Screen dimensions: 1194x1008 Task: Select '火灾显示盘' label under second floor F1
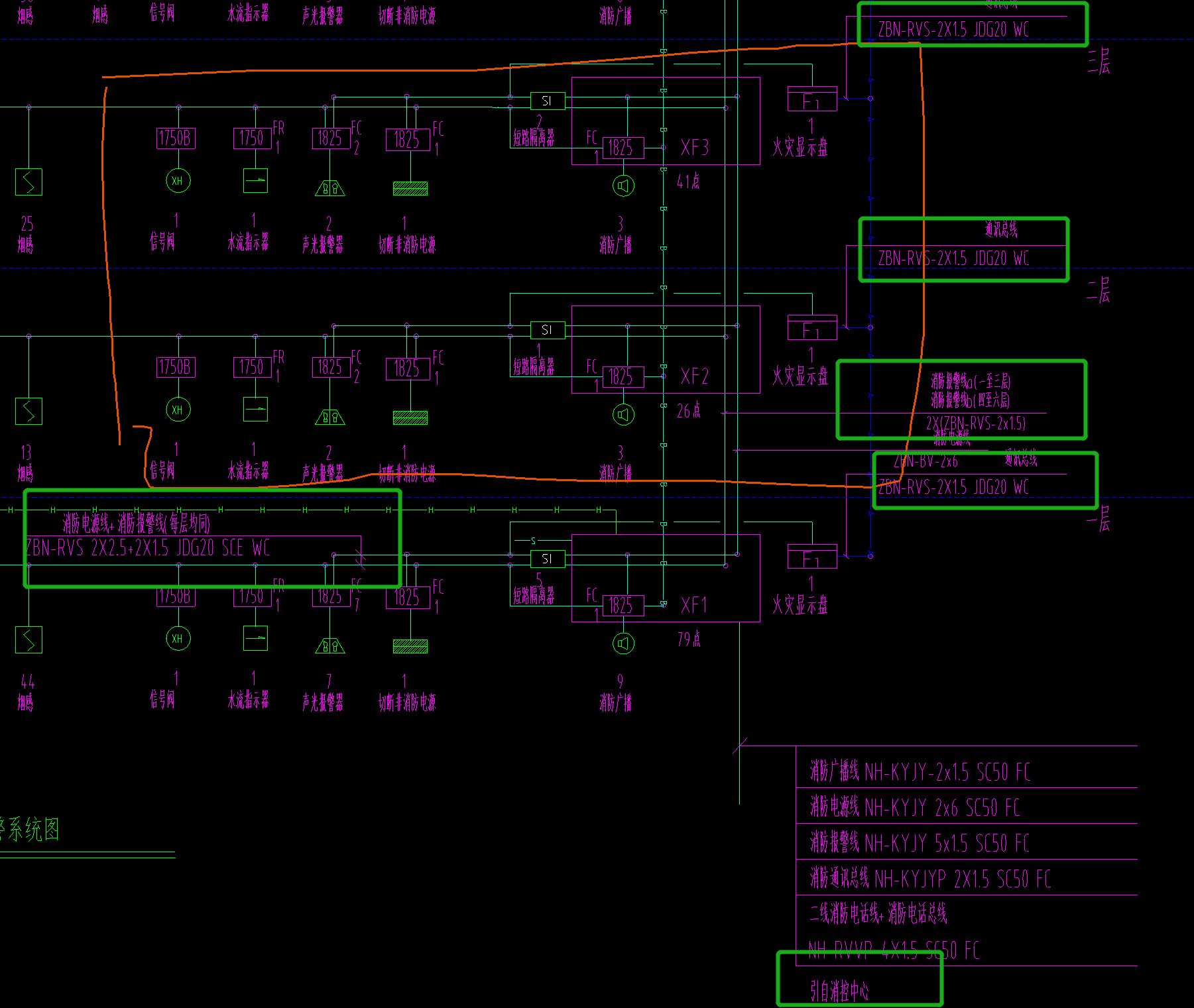[800, 376]
